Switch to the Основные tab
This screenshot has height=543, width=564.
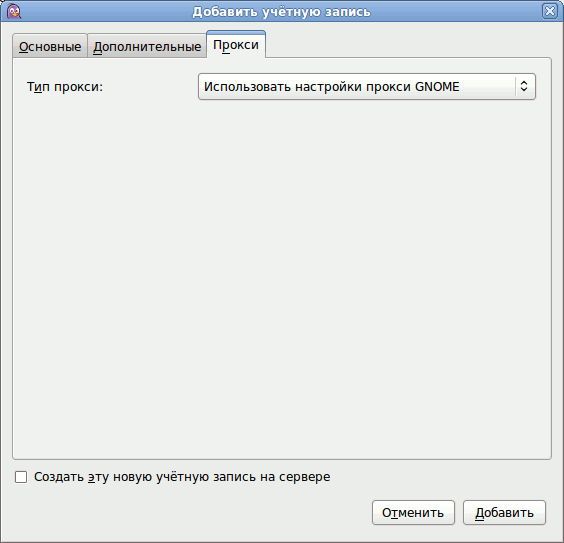(50, 46)
